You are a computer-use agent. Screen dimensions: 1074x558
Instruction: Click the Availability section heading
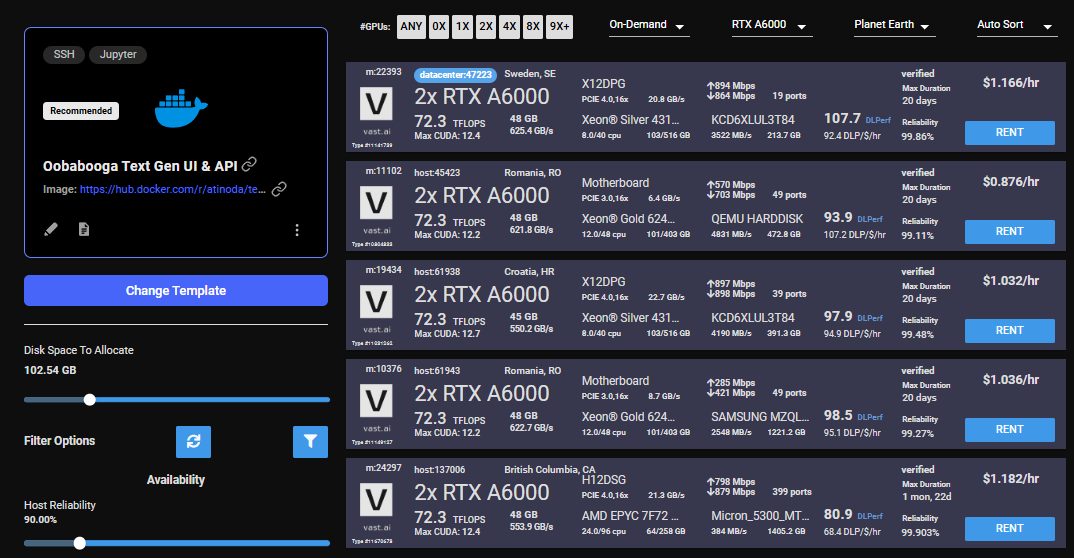(x=176, y=480)
